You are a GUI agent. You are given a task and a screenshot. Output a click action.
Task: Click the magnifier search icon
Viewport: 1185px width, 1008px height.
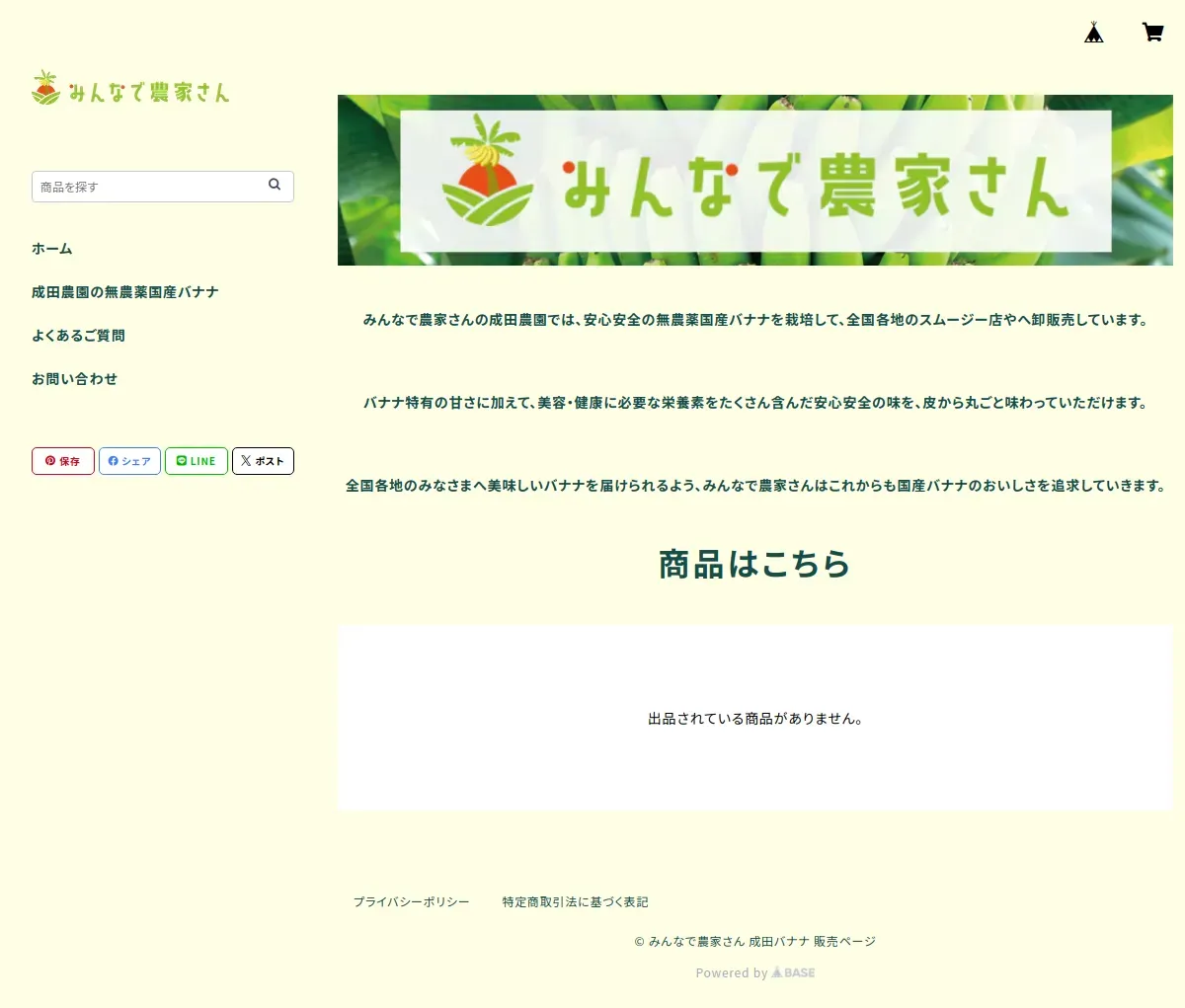tap(275, 185)
